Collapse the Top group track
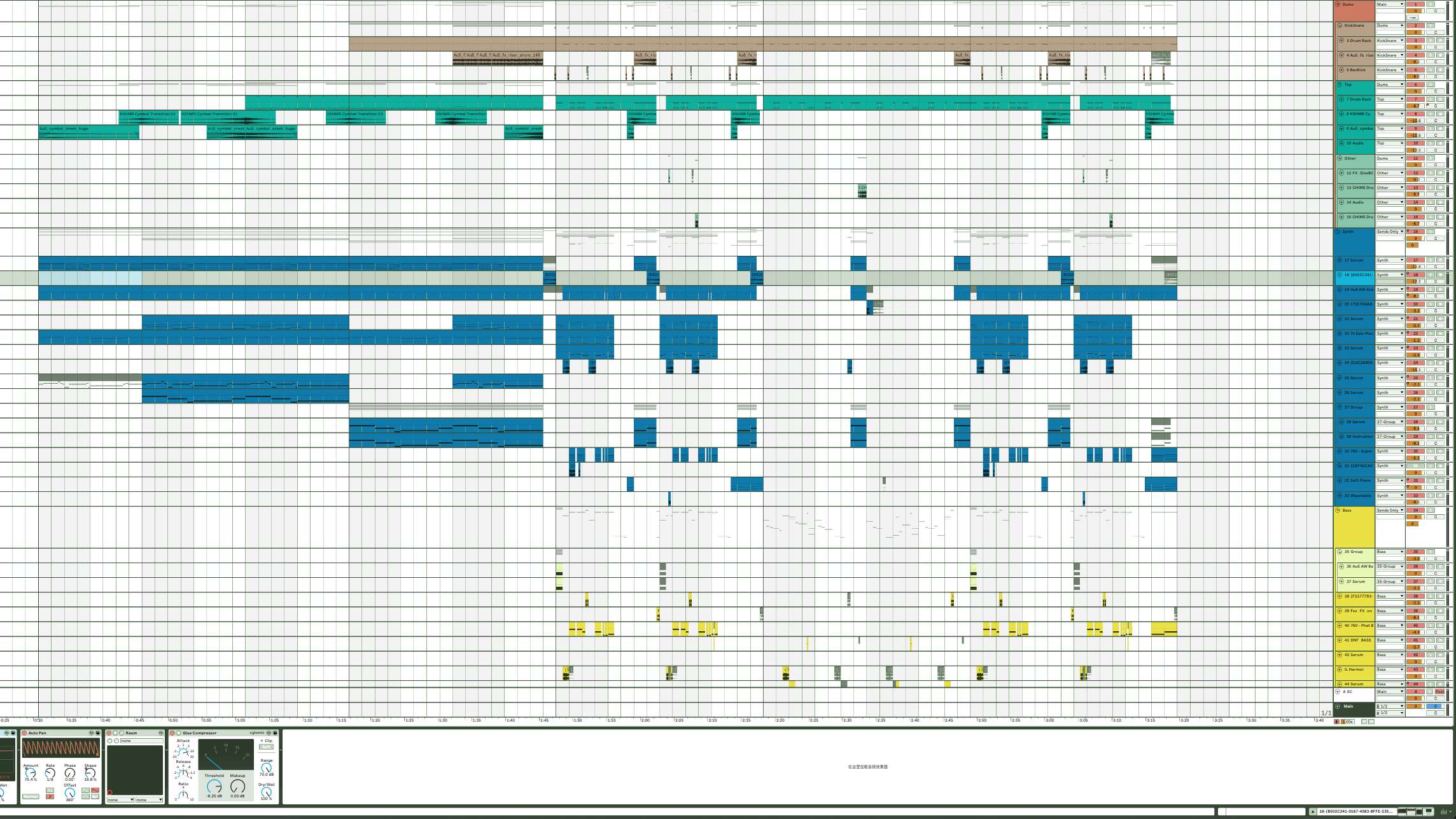The height and width of the screenshot is (819, 1456). click(x=1339, y=85)
